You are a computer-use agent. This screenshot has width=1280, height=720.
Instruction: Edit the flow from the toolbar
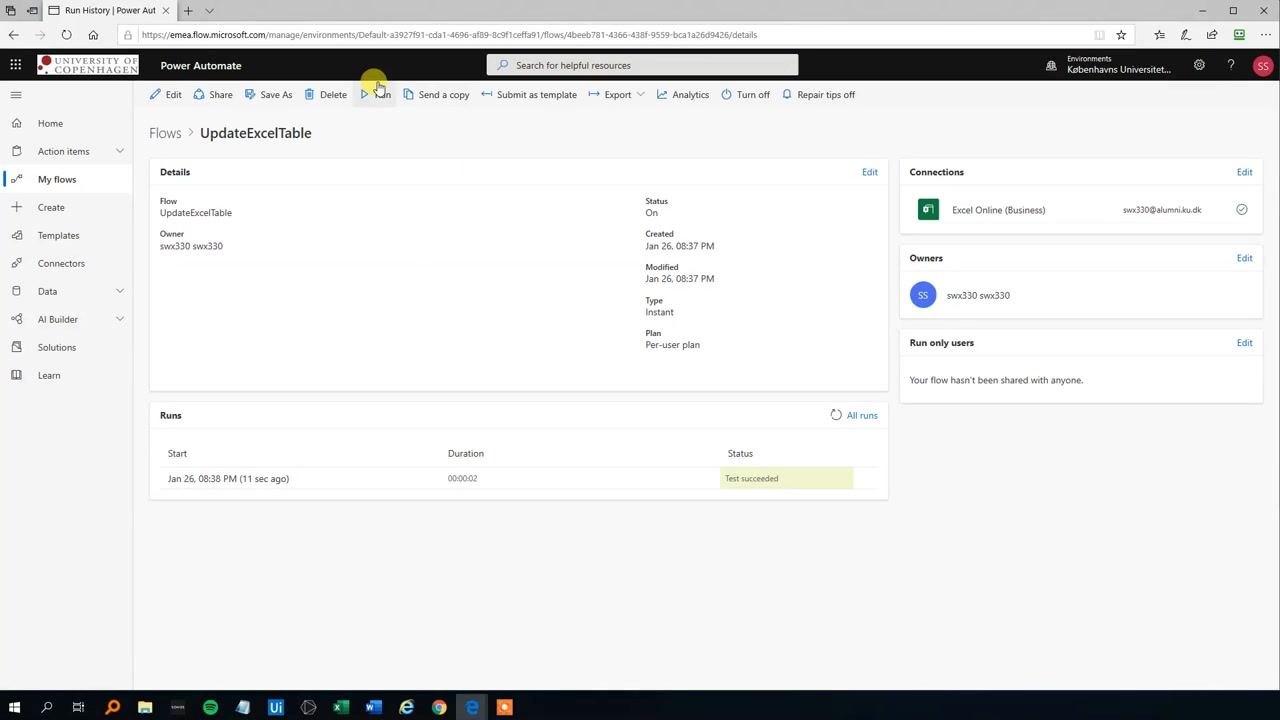pos(166,95)
